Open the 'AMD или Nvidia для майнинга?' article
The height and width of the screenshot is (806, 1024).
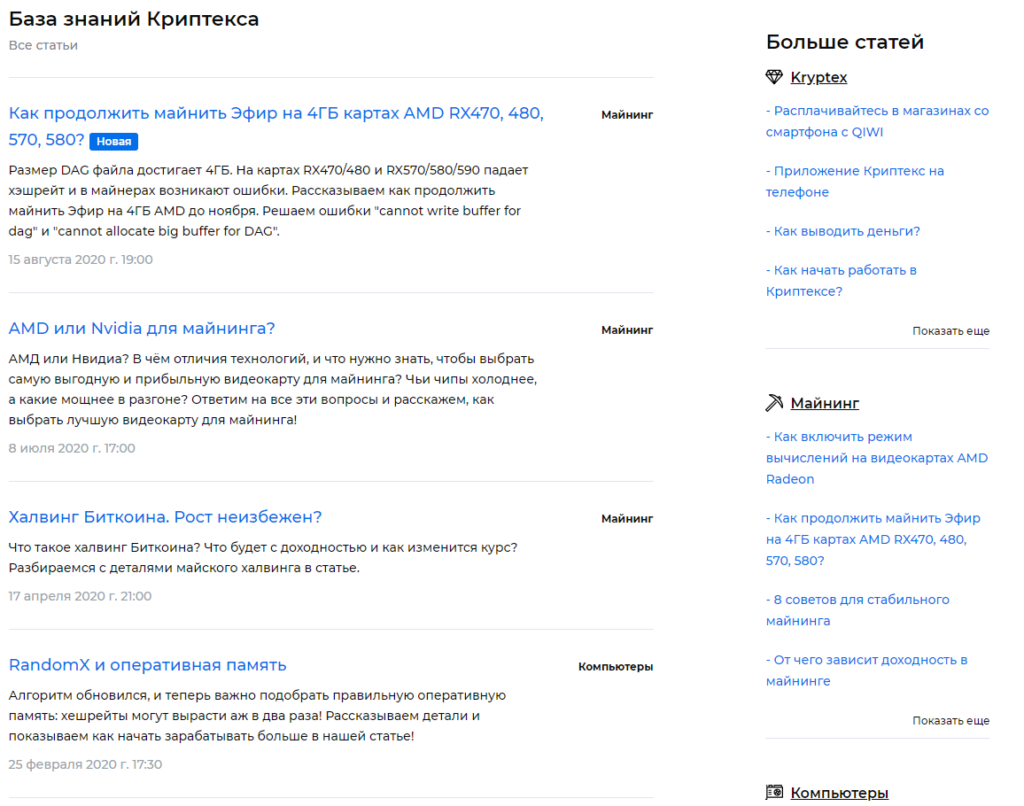(141, 328)
